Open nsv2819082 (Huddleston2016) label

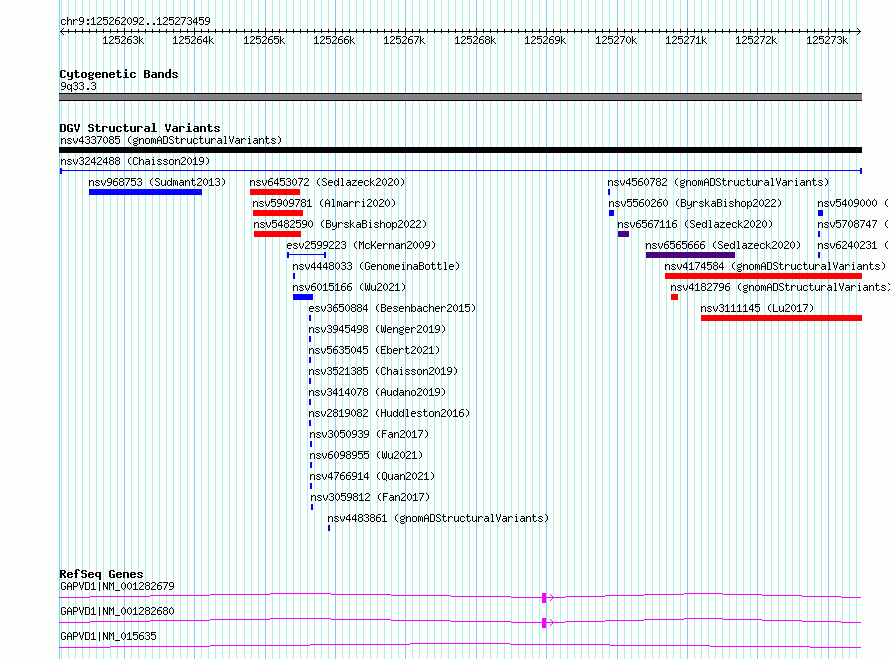click(x=389, y=413)
